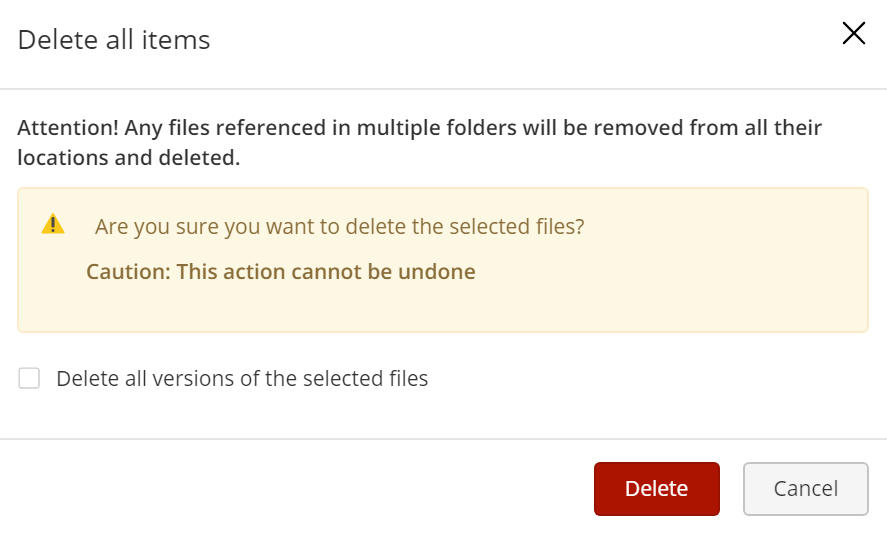887x536 pixels.
Task: Click the 'Attention!' warning sentence
Action: 420,129
